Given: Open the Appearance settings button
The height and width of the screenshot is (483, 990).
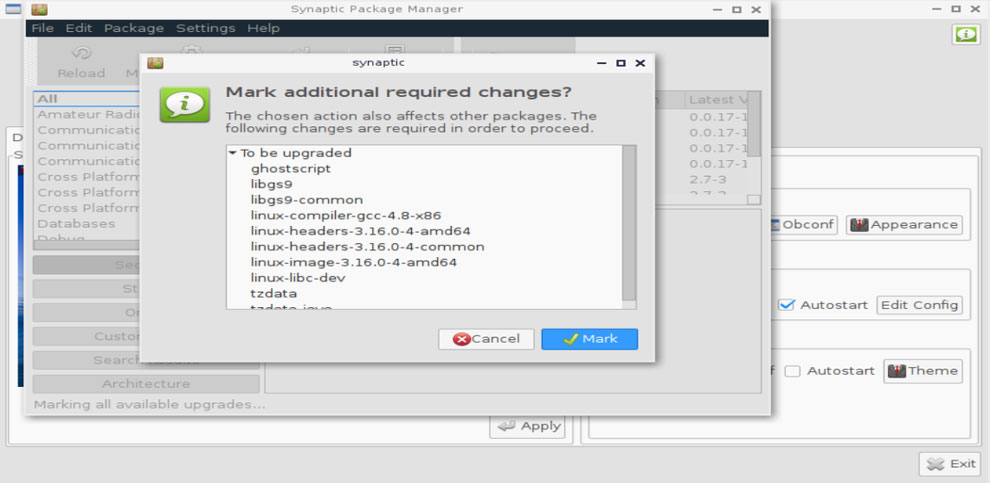Looking at the screenshot, I should coord(904,225).
